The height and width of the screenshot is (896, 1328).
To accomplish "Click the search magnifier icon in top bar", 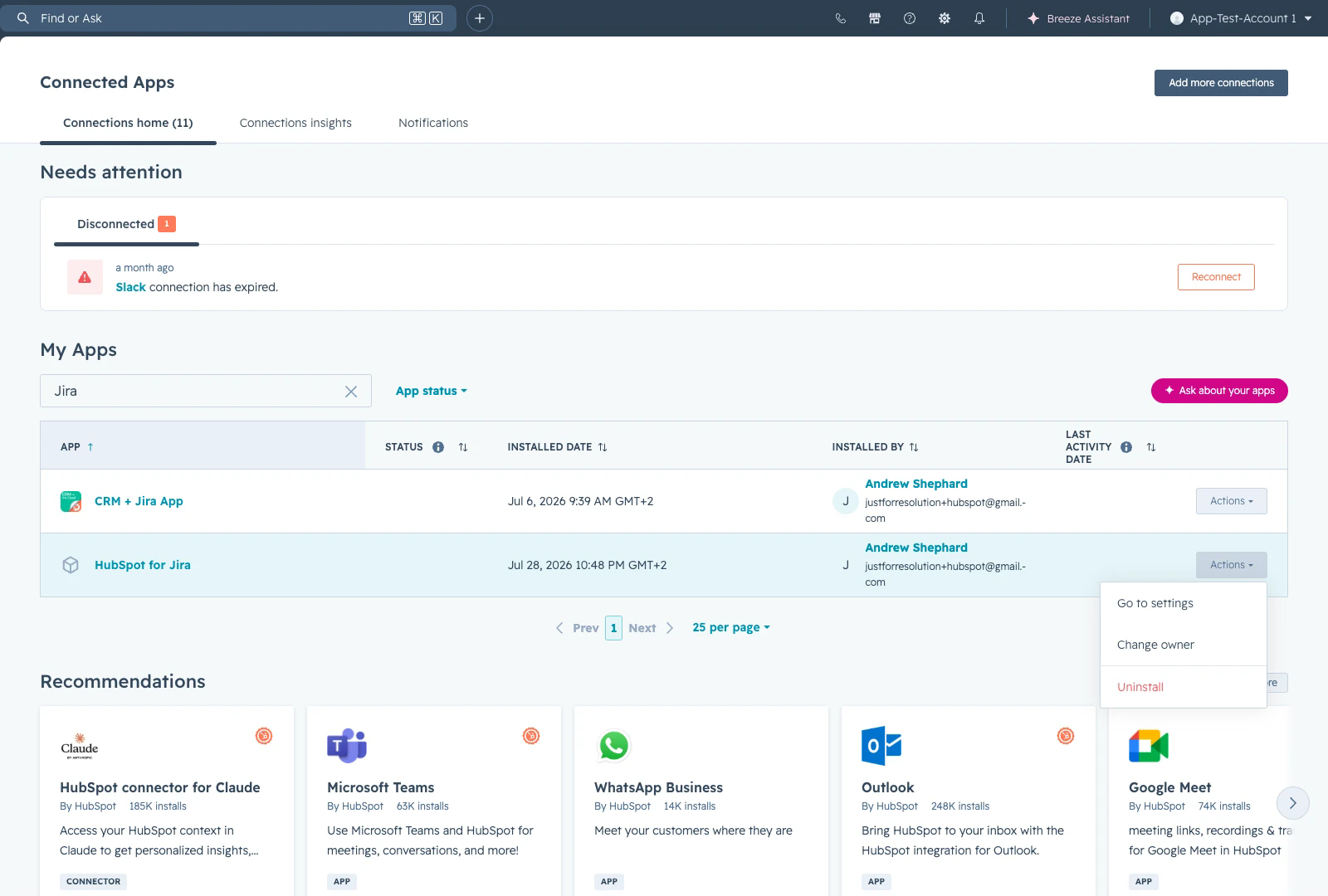I will click(23, 18).
